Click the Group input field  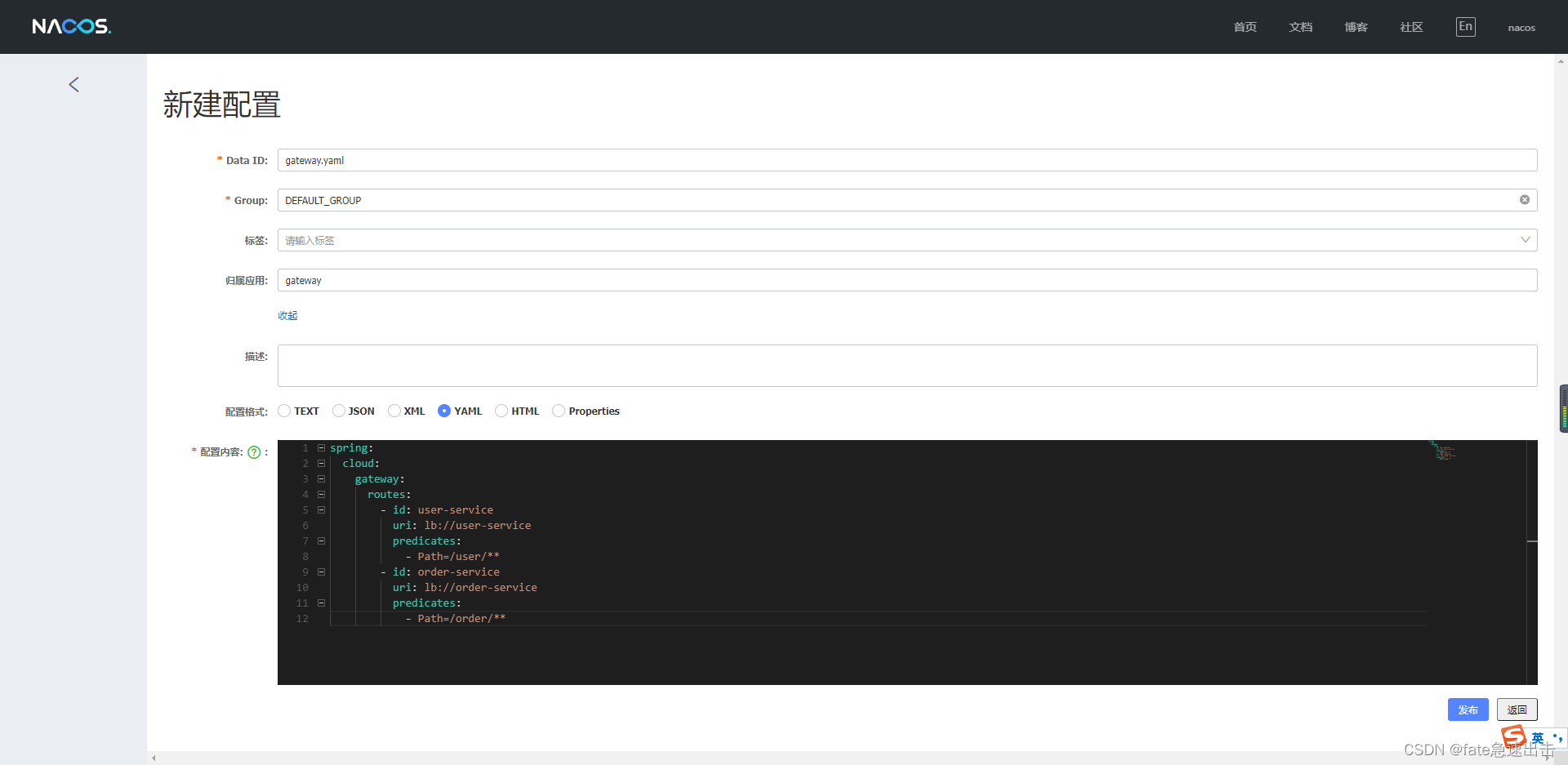(x=907, y=200)
